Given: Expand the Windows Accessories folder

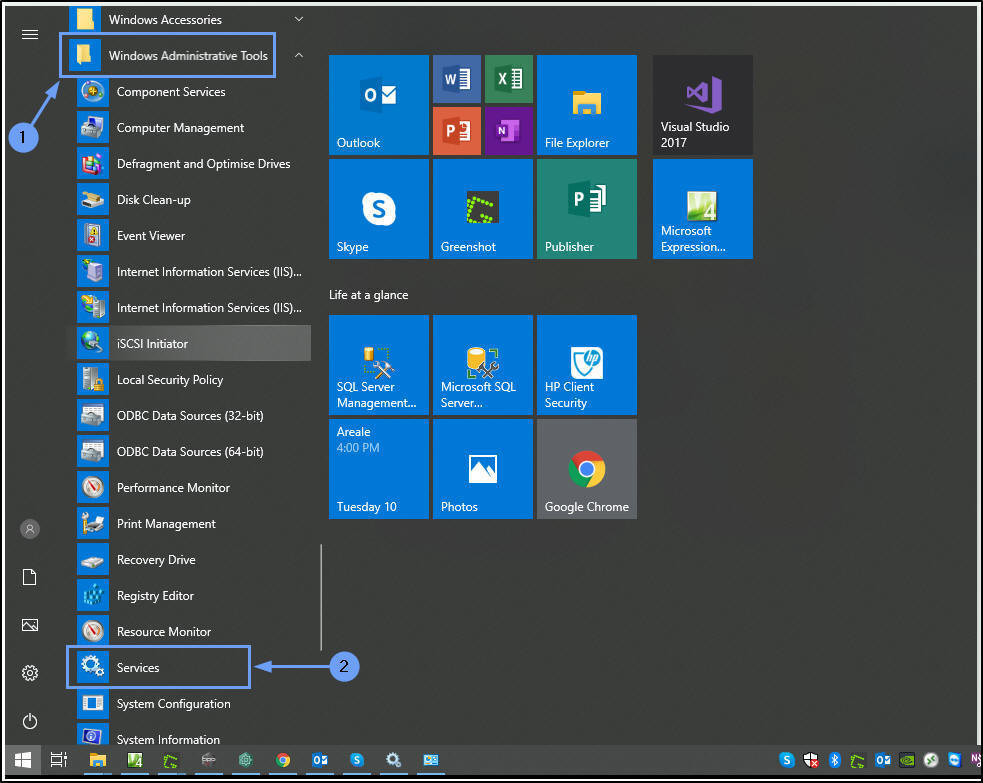Looking at the screenshot, I should tap(165, 19).
